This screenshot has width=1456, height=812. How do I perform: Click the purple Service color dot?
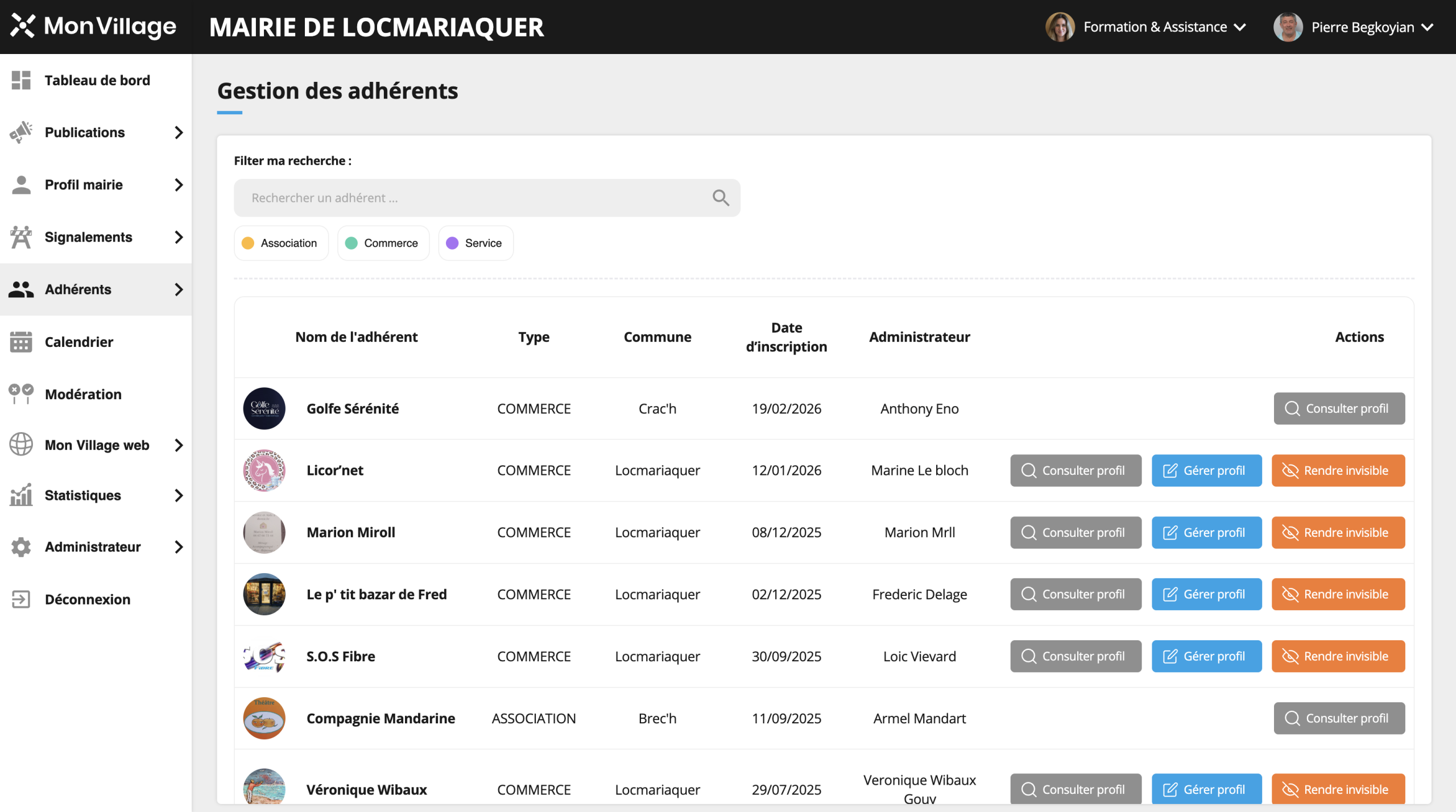[452, 243]
